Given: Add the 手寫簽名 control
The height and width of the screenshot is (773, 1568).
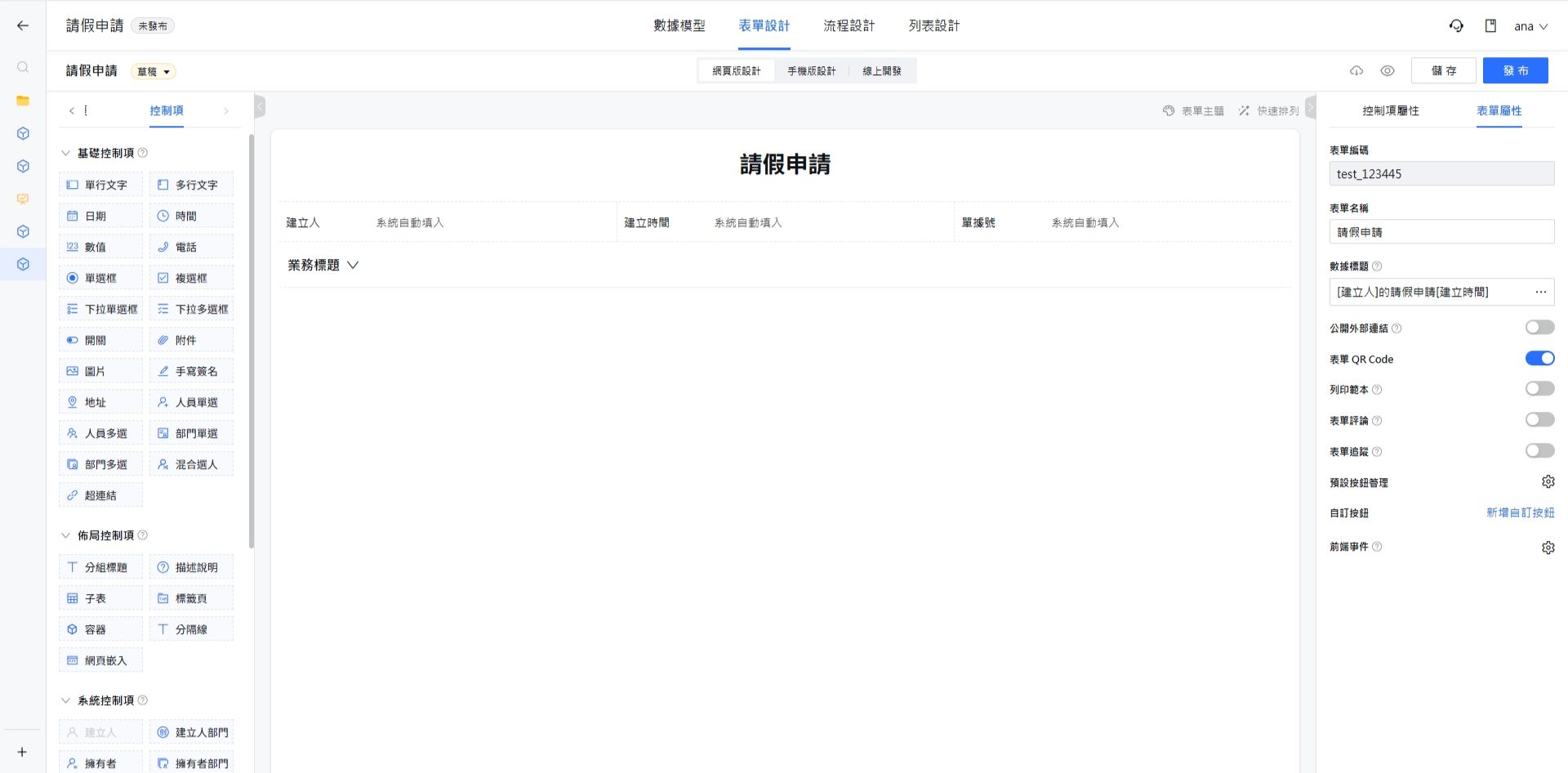Looking at the screenshot, I should click(191, 371).
